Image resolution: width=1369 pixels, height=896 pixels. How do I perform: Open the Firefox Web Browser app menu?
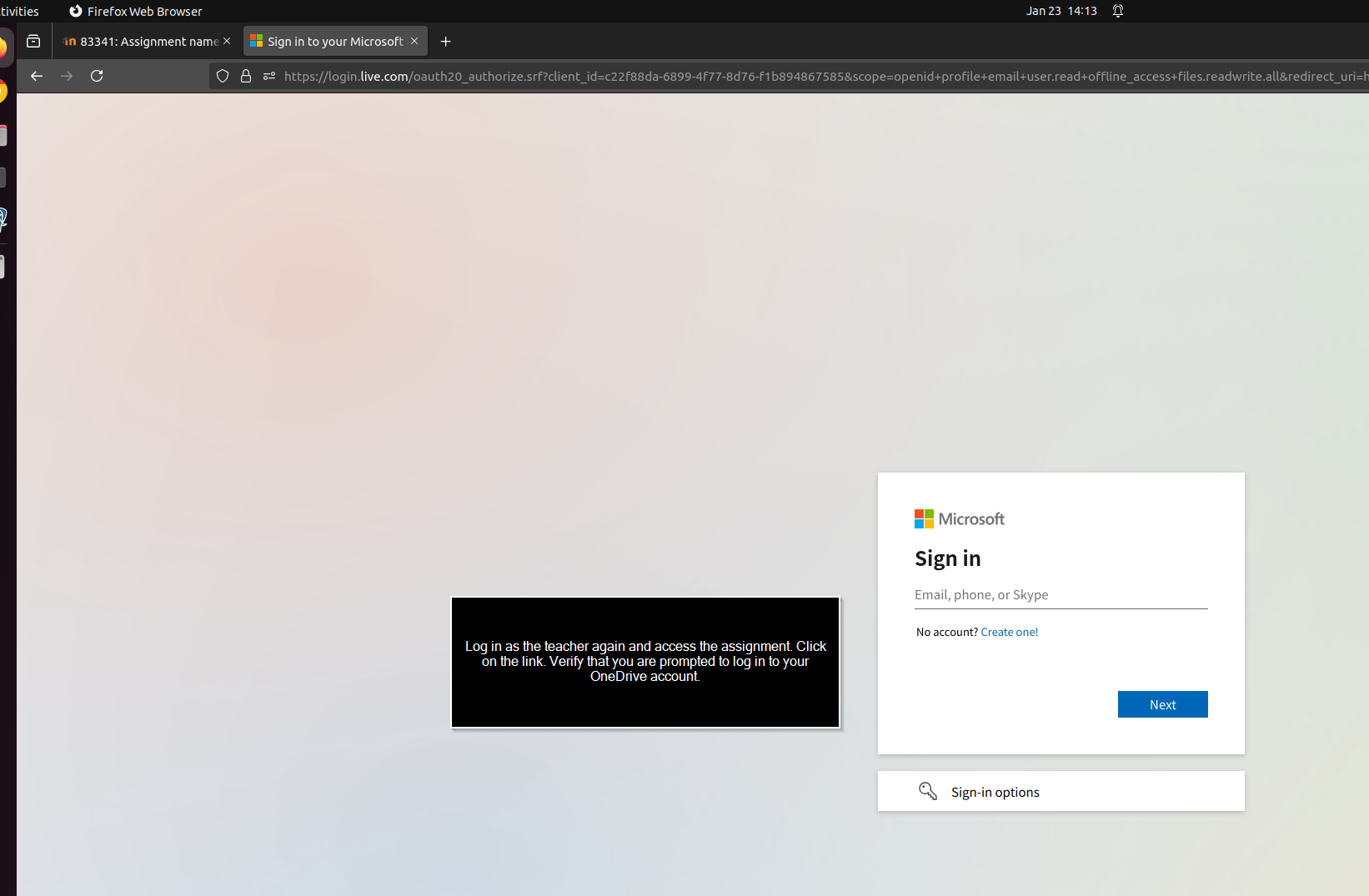(136, 11)
